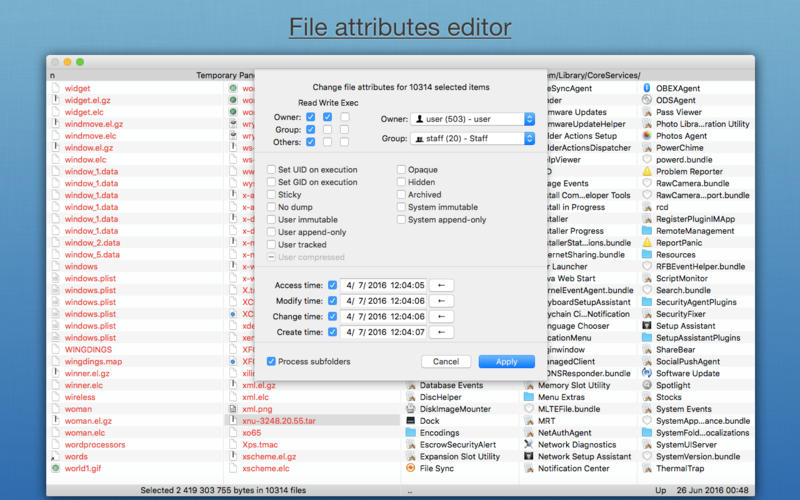Click the Search.bundle shield icon

point(647,290)
